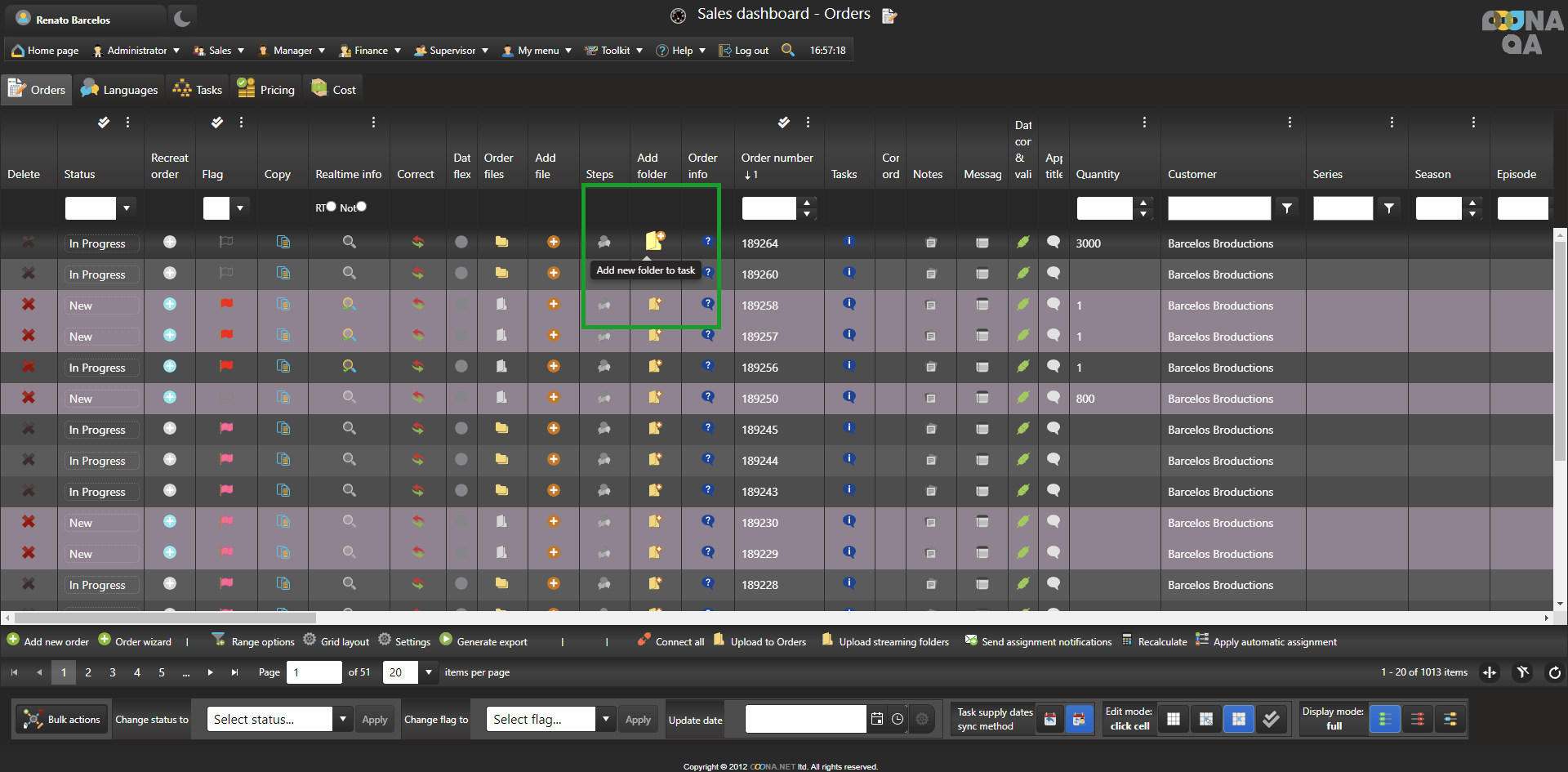Open realtime info magnifier for order 189264
This screenshot has height=772, width=1568.
[x=349, y=242]
